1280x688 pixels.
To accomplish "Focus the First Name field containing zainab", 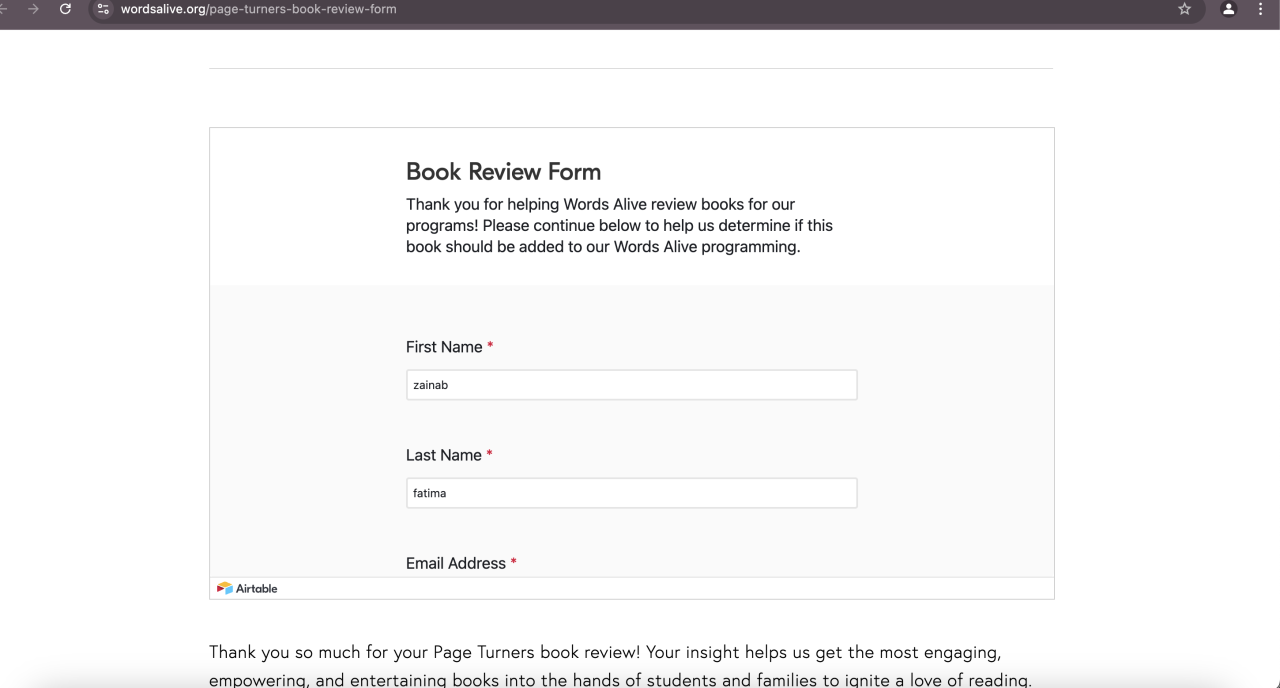I will click(631, 385).
